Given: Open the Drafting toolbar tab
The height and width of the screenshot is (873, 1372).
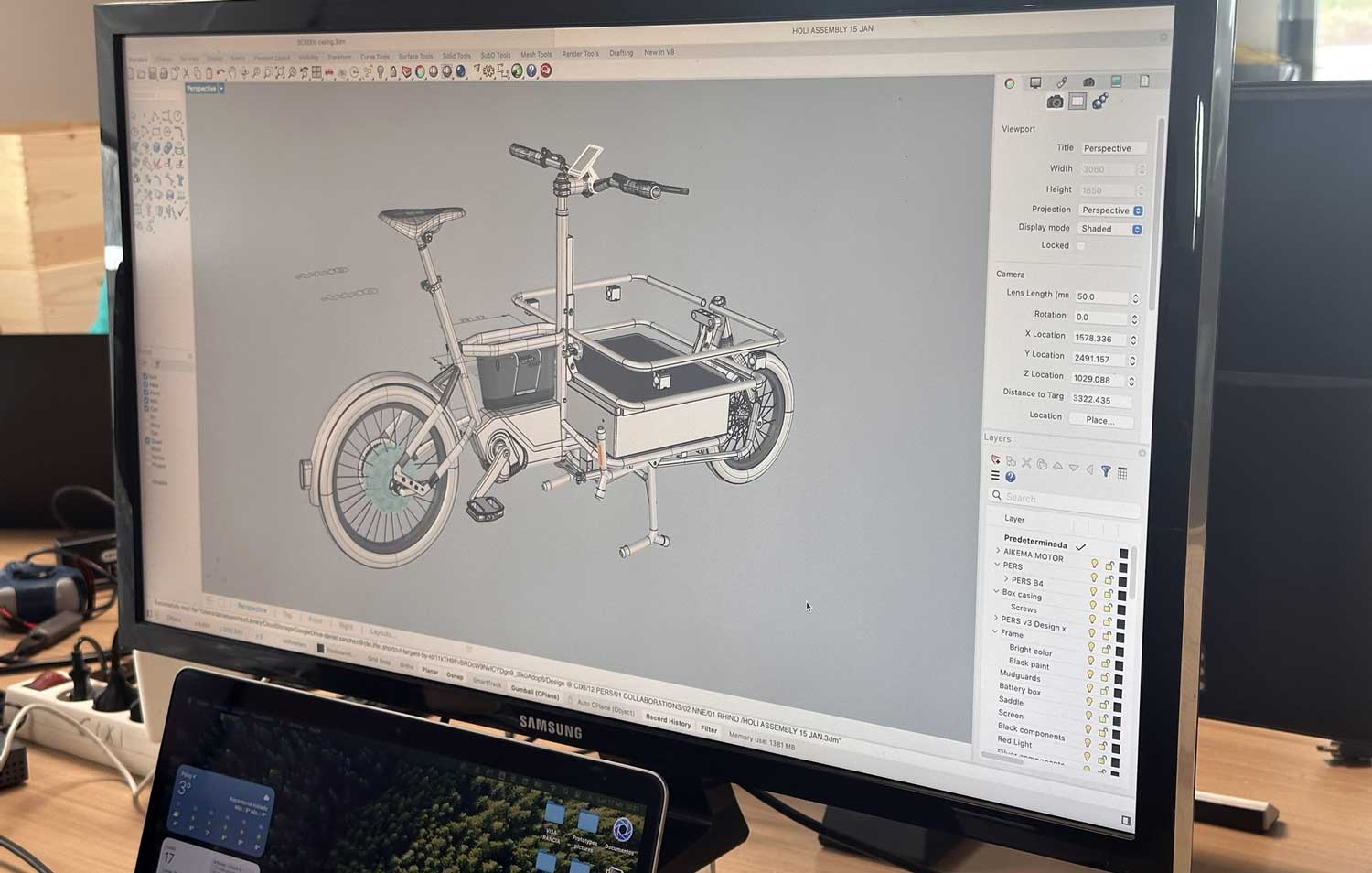Looking at the screenshot, I should click(621, 53).
